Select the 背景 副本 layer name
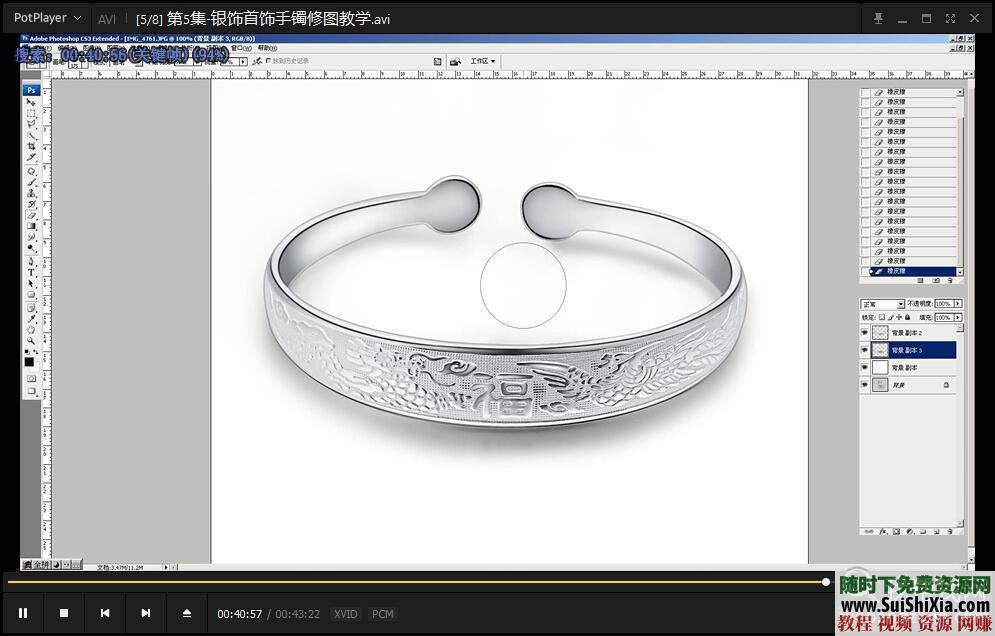Screen dimensions: 995x636 point(904,368)
